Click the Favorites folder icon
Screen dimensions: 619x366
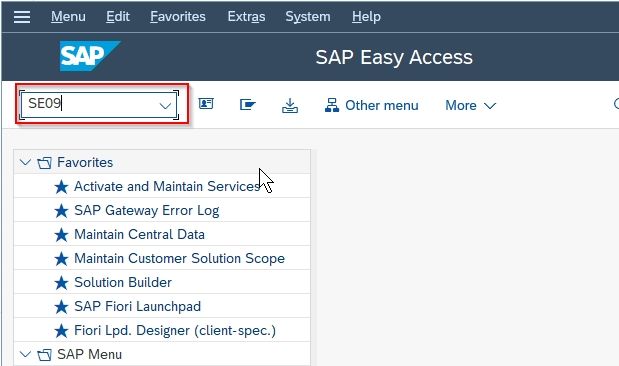44,163
